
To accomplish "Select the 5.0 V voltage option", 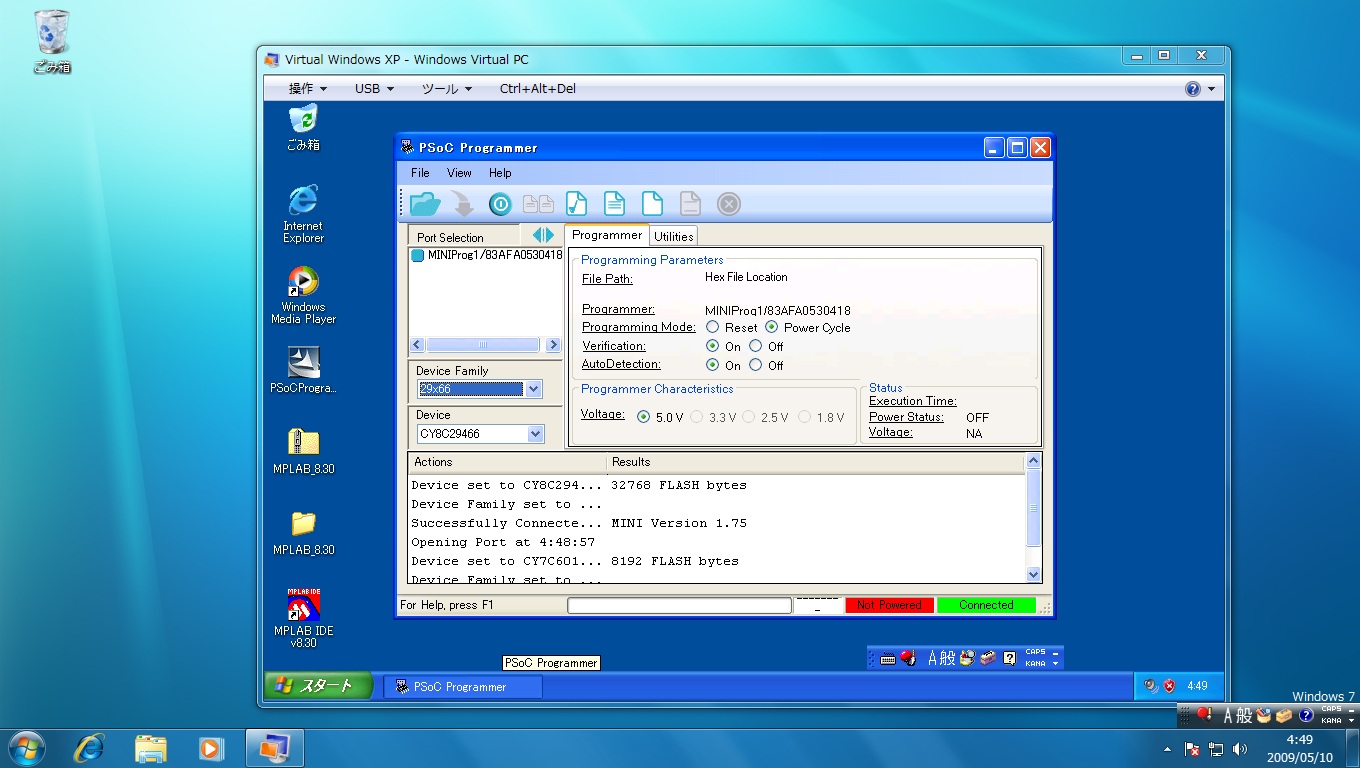I will [x=643, y=417].
